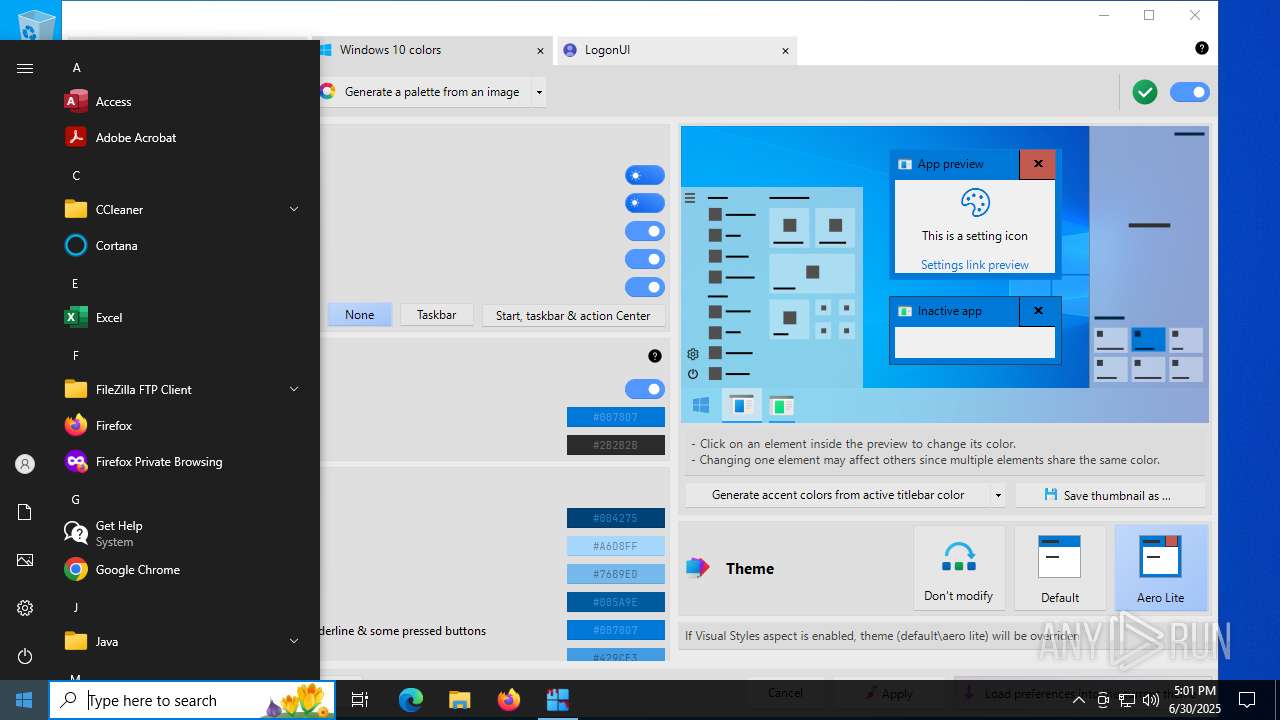The image size is (1280, 720).
Task: Toggle the first light-mode switch
Action: coord(645,175)
